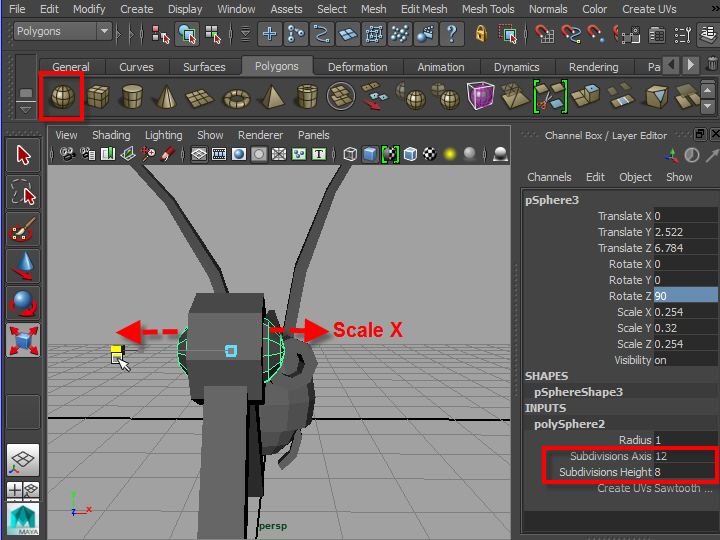Open the Polygons menu set dropdown
This screenshot has width=720, height=540.
point(62,31)
